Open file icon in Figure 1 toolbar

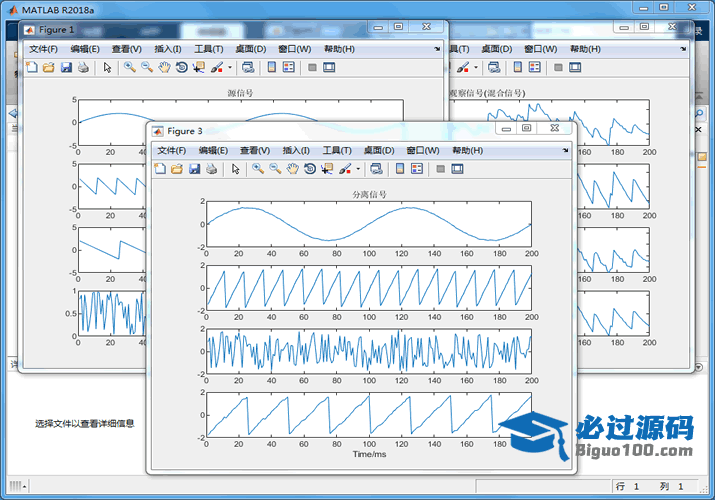tap(48, 67)
